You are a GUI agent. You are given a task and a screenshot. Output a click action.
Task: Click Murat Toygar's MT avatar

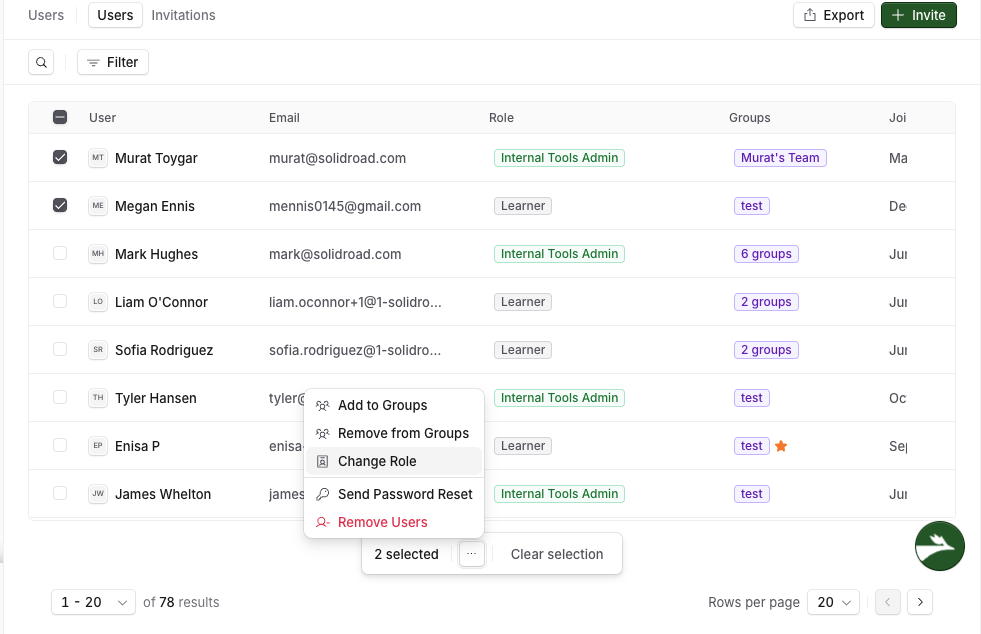click(98, 158)
